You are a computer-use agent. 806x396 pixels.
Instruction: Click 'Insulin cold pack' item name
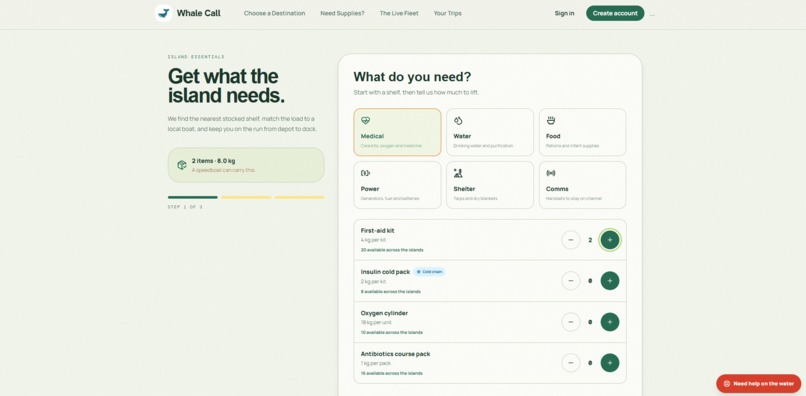[x=385, y=272]
